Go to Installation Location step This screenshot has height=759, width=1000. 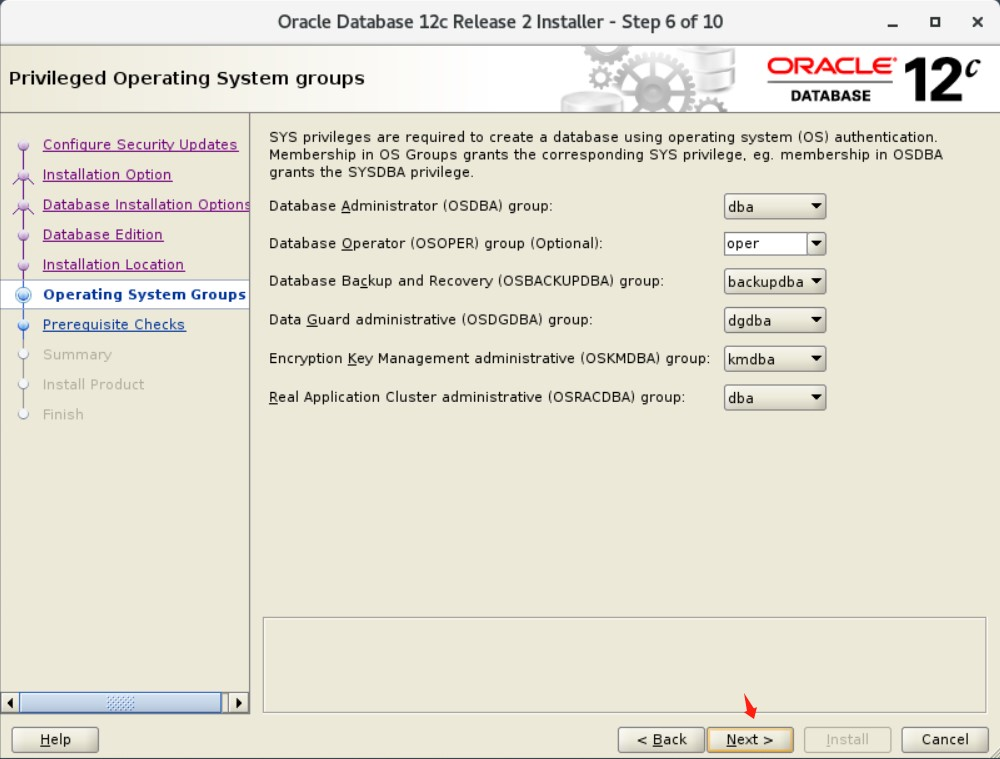point(114,265)
